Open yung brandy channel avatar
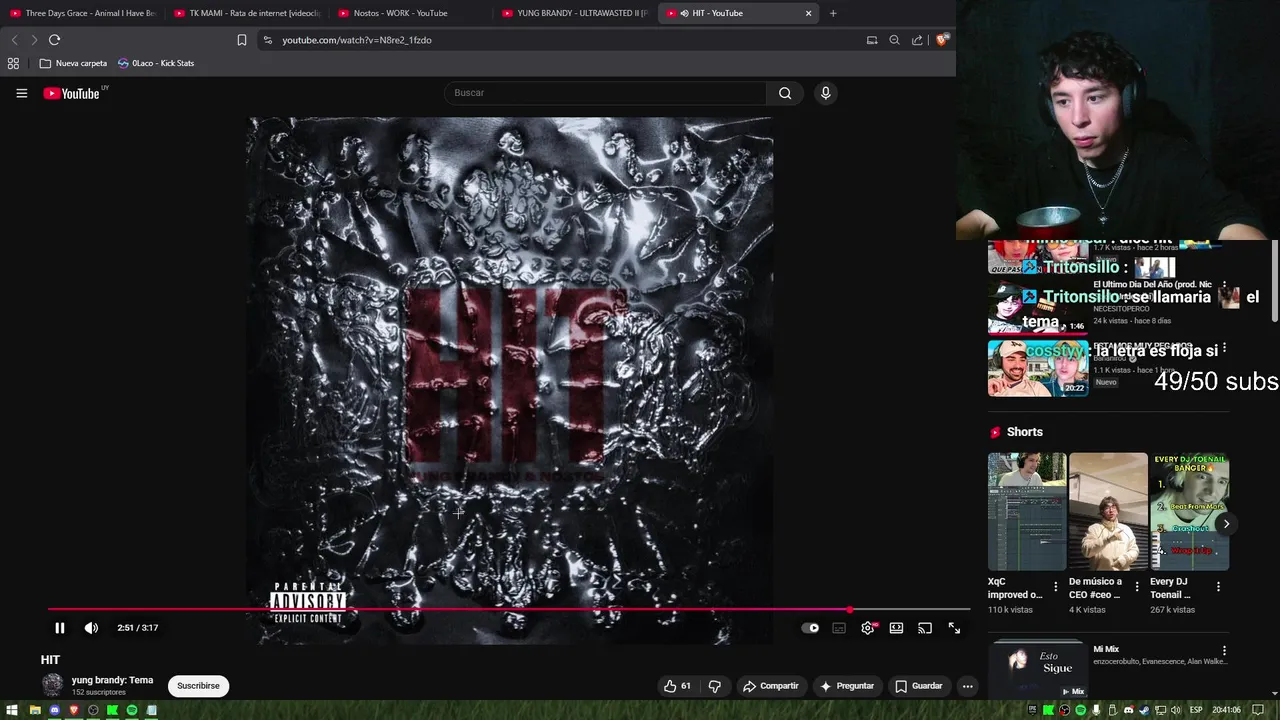Image resolution: width=1280 pixels, height=720 pixels. [x=52, y=685]
